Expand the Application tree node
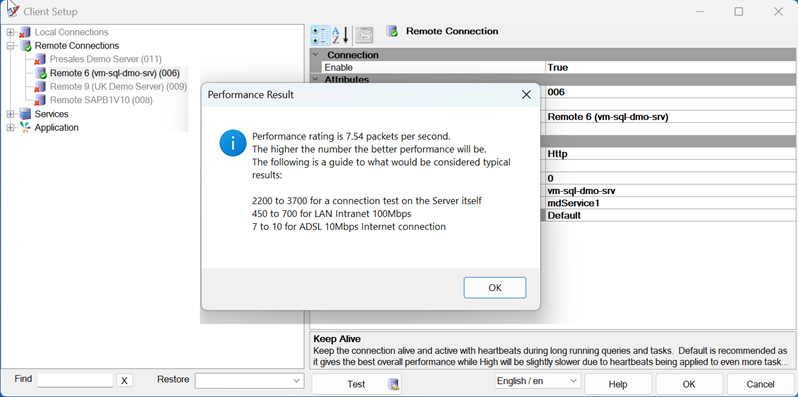The height and width of the screenshot is (397, 798). [10, 128]
